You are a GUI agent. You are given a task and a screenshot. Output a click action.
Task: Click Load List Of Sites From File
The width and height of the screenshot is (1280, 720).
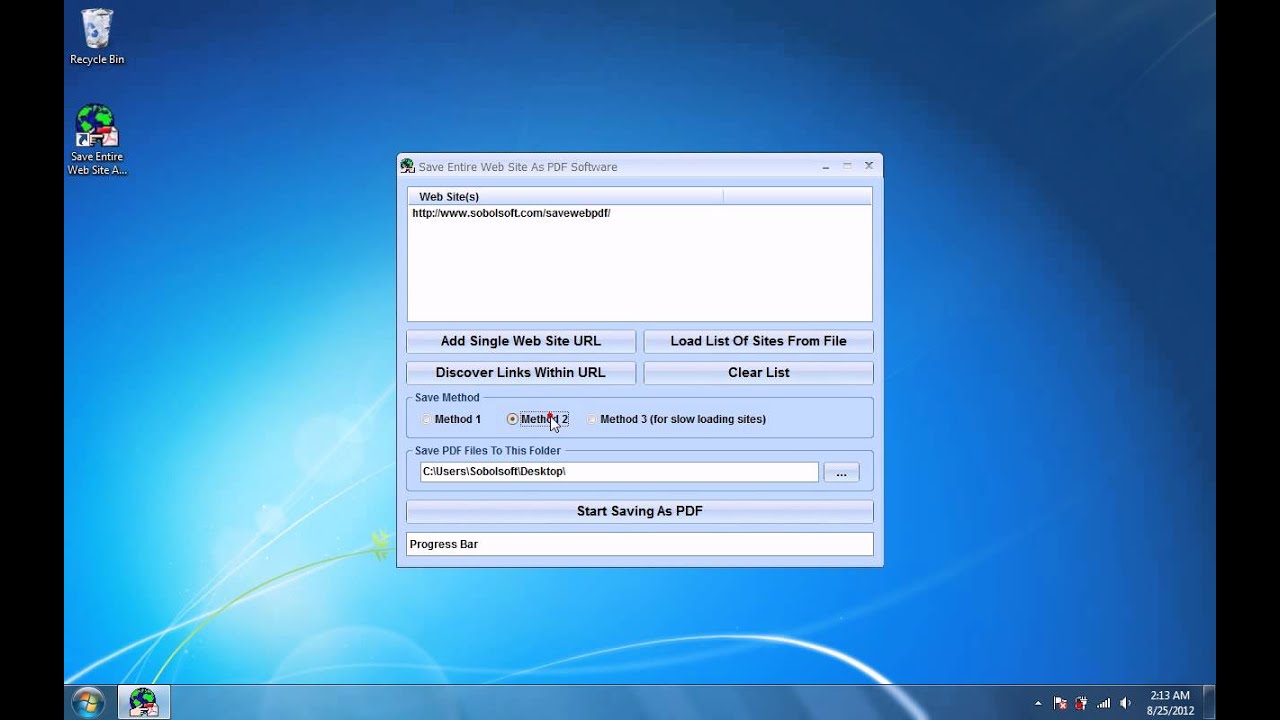pyautogui.click(x=758, y=341)
